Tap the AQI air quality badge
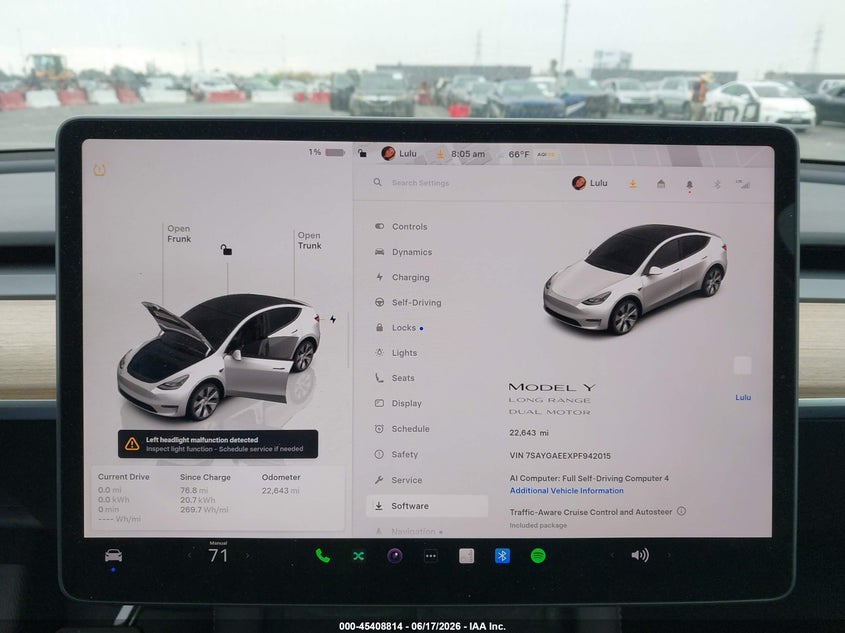The image size is (845, 633). click(x=546, y=155)
